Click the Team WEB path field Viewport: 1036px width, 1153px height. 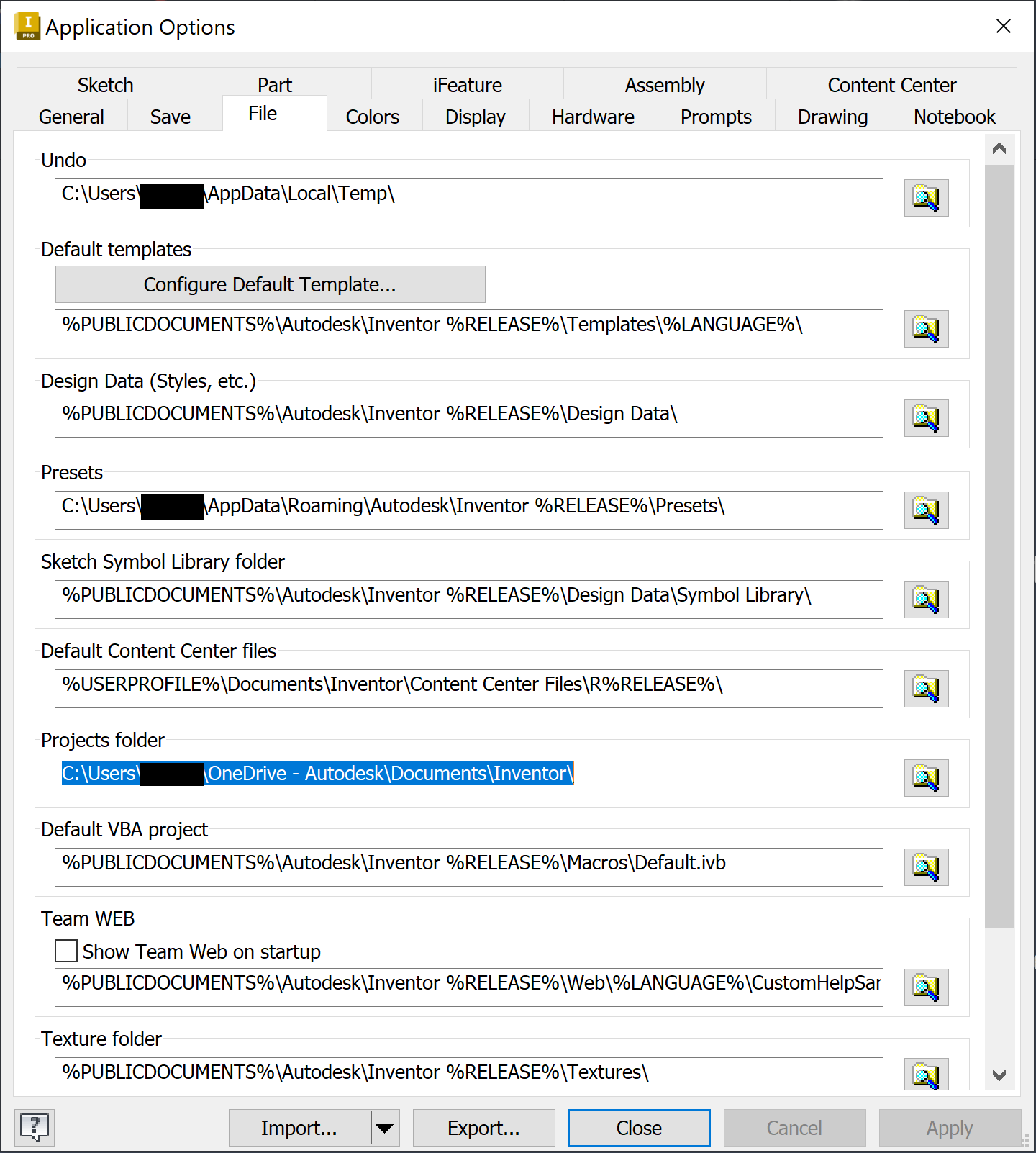(469, 987)
